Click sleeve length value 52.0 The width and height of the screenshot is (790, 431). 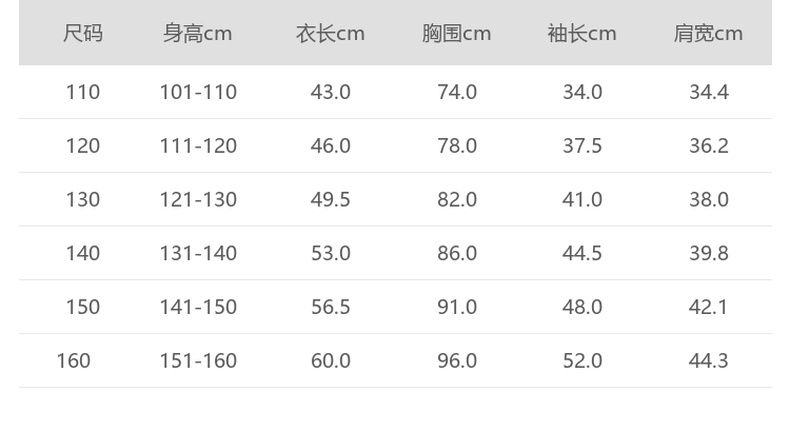click(x=582, y=360)
